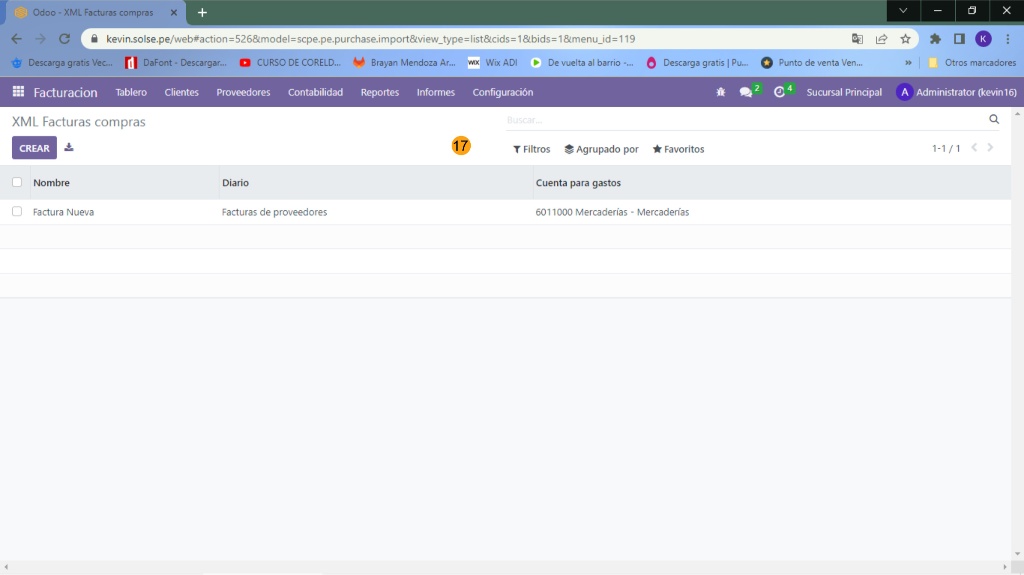Open the Factura Nueva record
1024x575 pixels.
64,212
